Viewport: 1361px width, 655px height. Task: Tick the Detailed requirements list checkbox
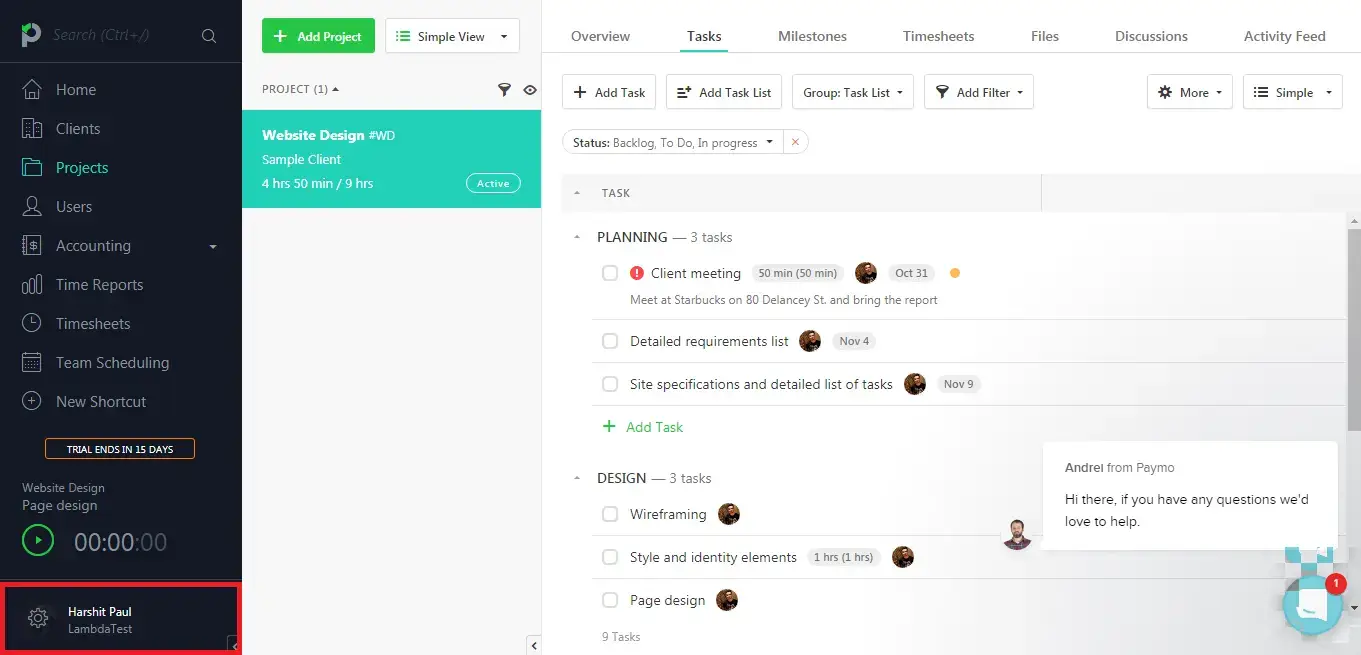pyautogui.click(x=610, y=341)
